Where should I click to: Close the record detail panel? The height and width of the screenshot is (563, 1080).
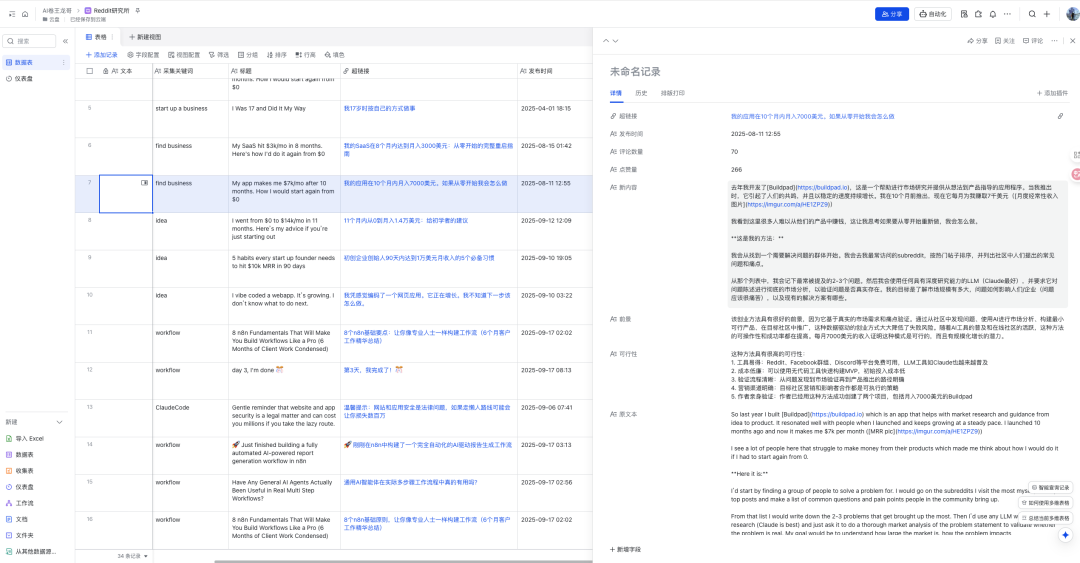[x=1072, y=41]
